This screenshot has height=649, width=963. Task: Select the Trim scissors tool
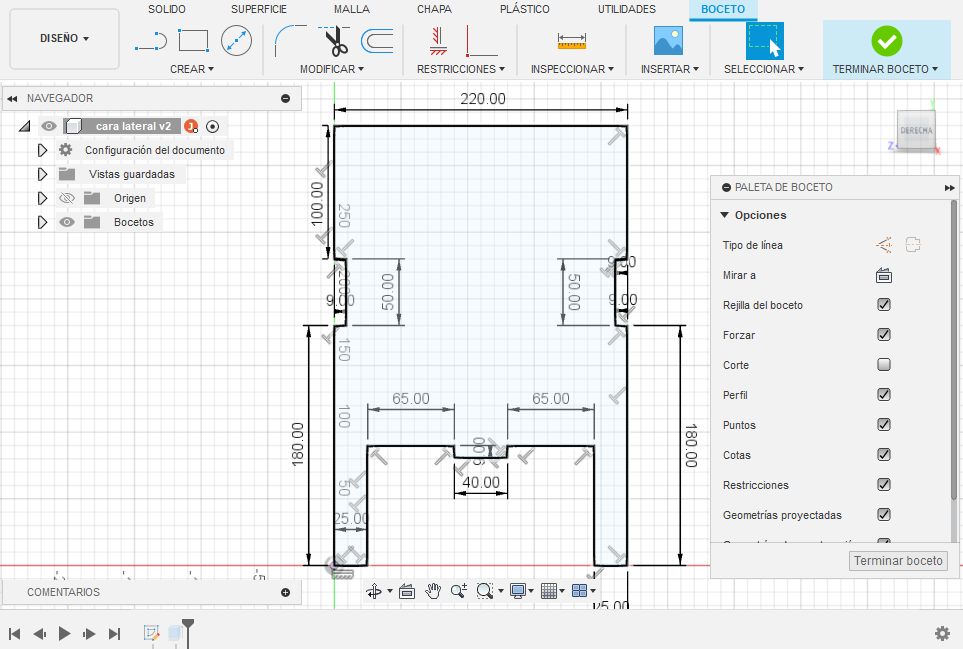click(x=335, y=41)
